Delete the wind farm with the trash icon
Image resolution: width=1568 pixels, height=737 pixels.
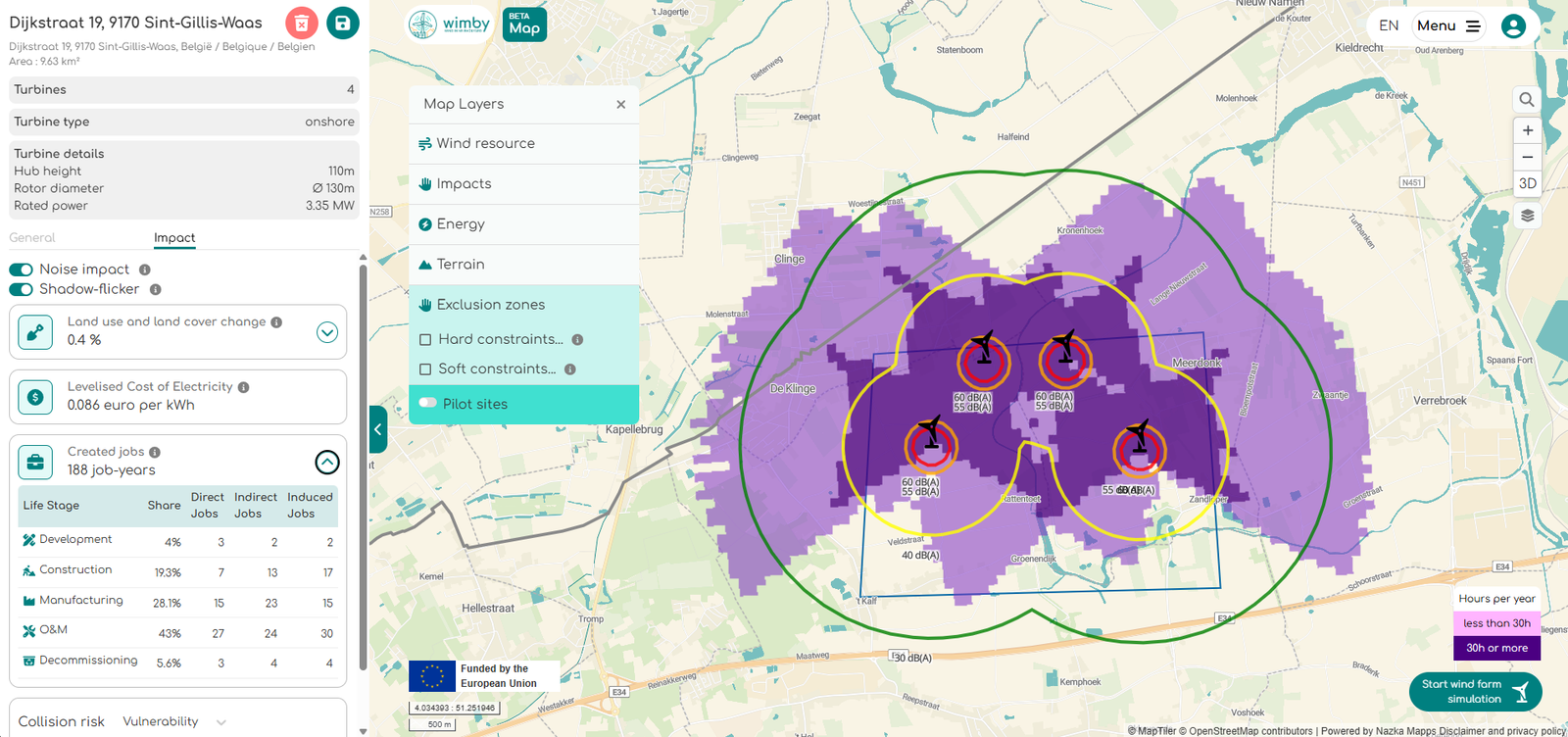302,23
